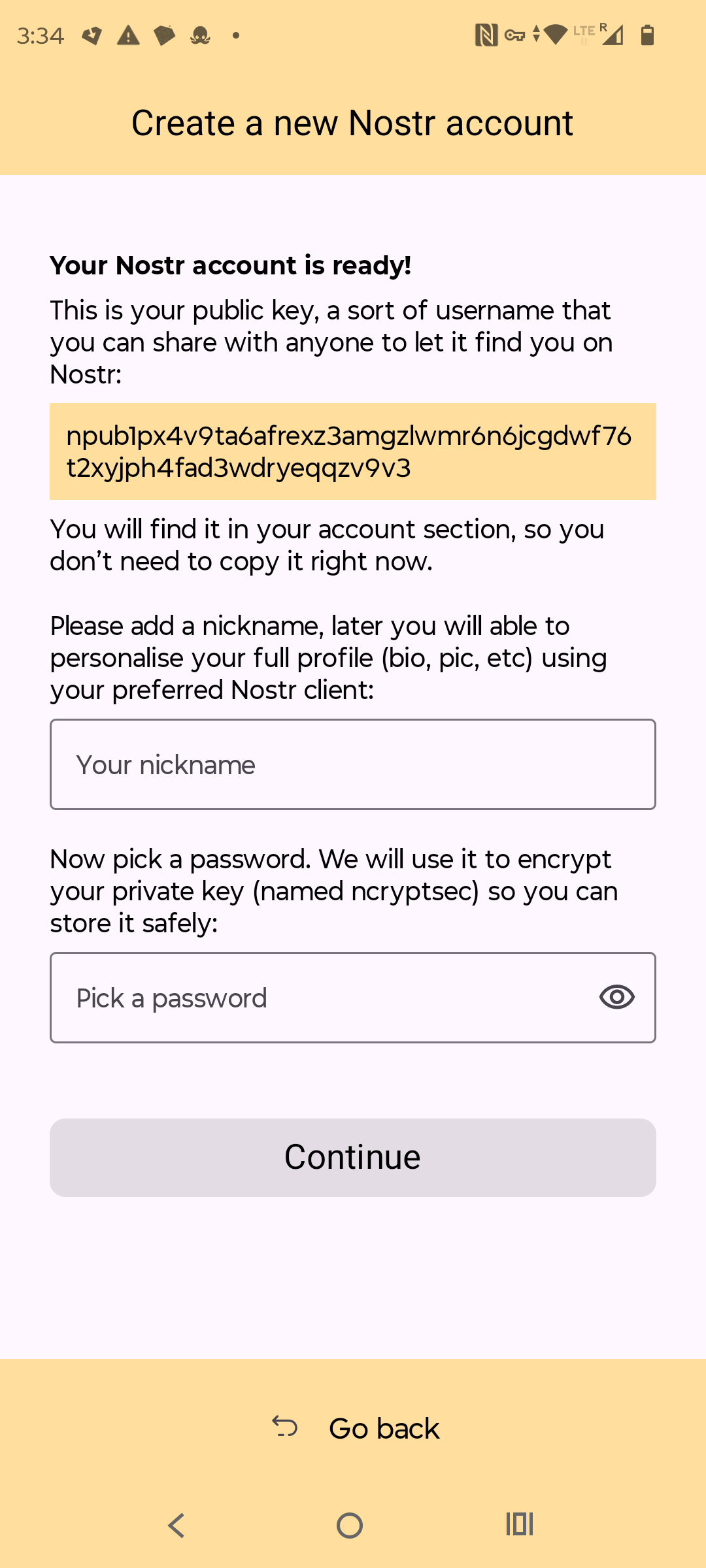
Task: Tap the "Create a new Nostr account" title
Action: point(352,123)
